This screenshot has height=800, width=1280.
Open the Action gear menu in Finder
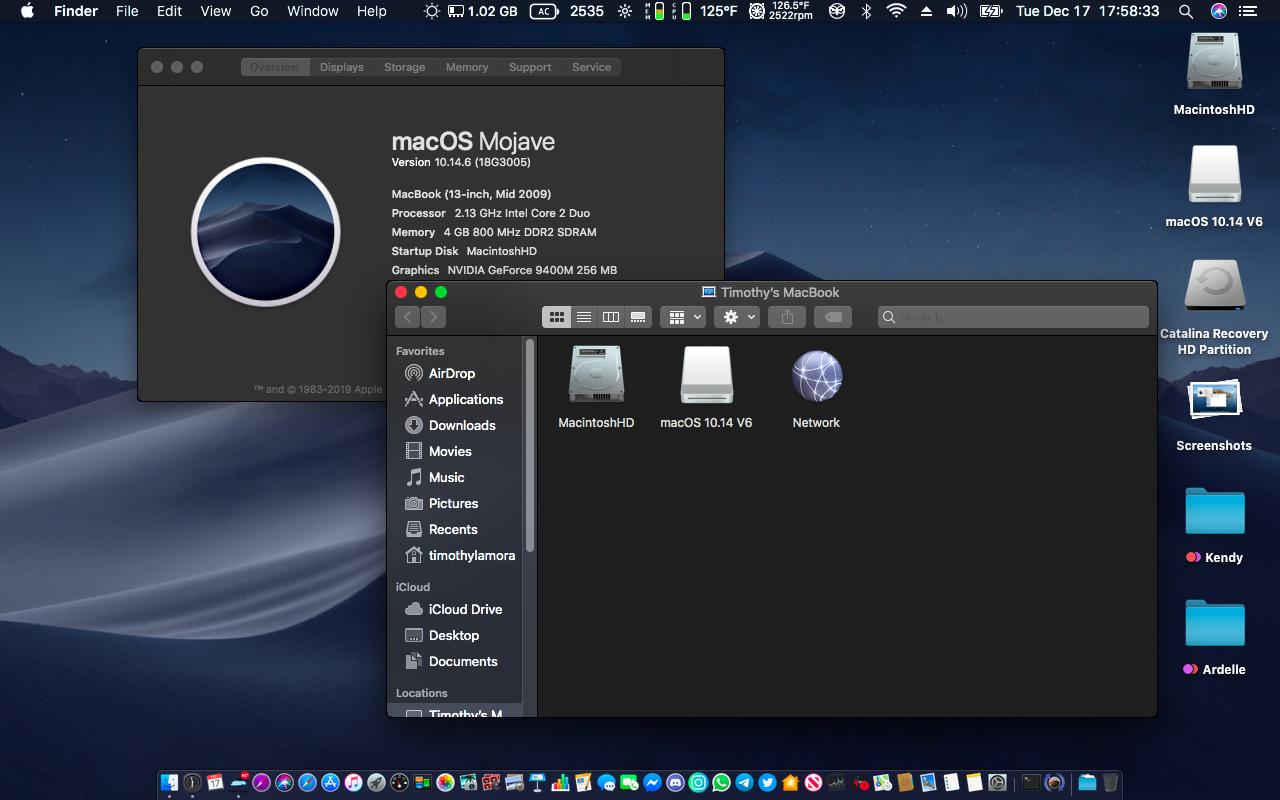(737, 317)
